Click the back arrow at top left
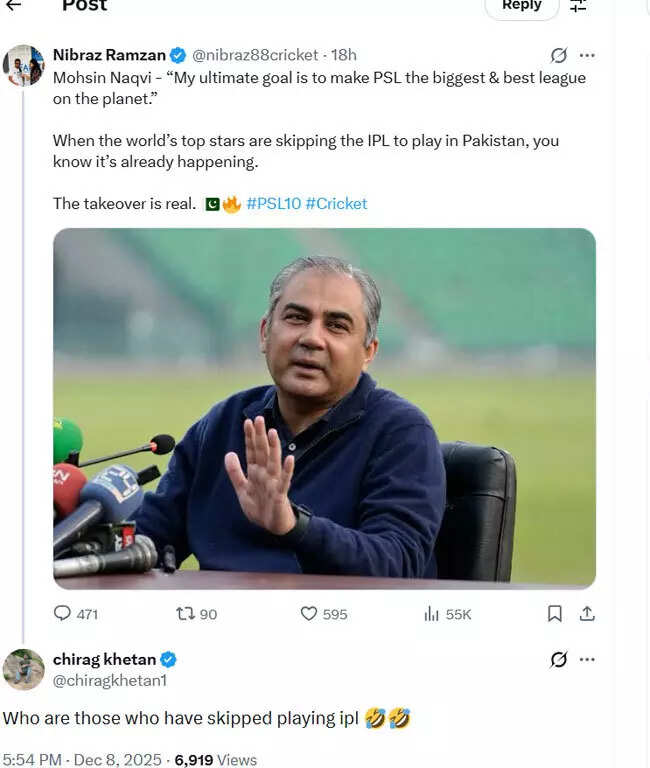 13,5
